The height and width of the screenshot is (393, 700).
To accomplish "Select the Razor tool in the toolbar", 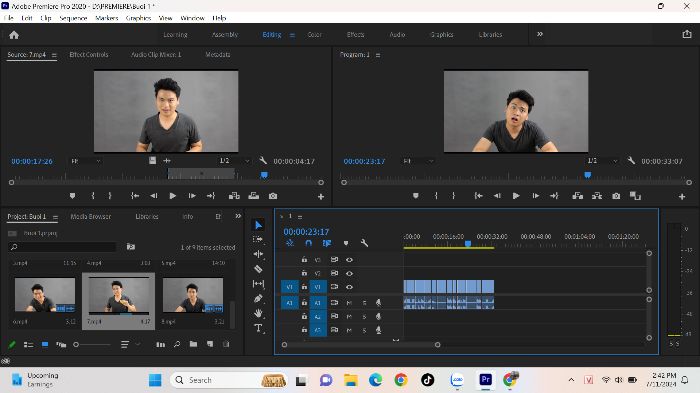I will 258,269.
